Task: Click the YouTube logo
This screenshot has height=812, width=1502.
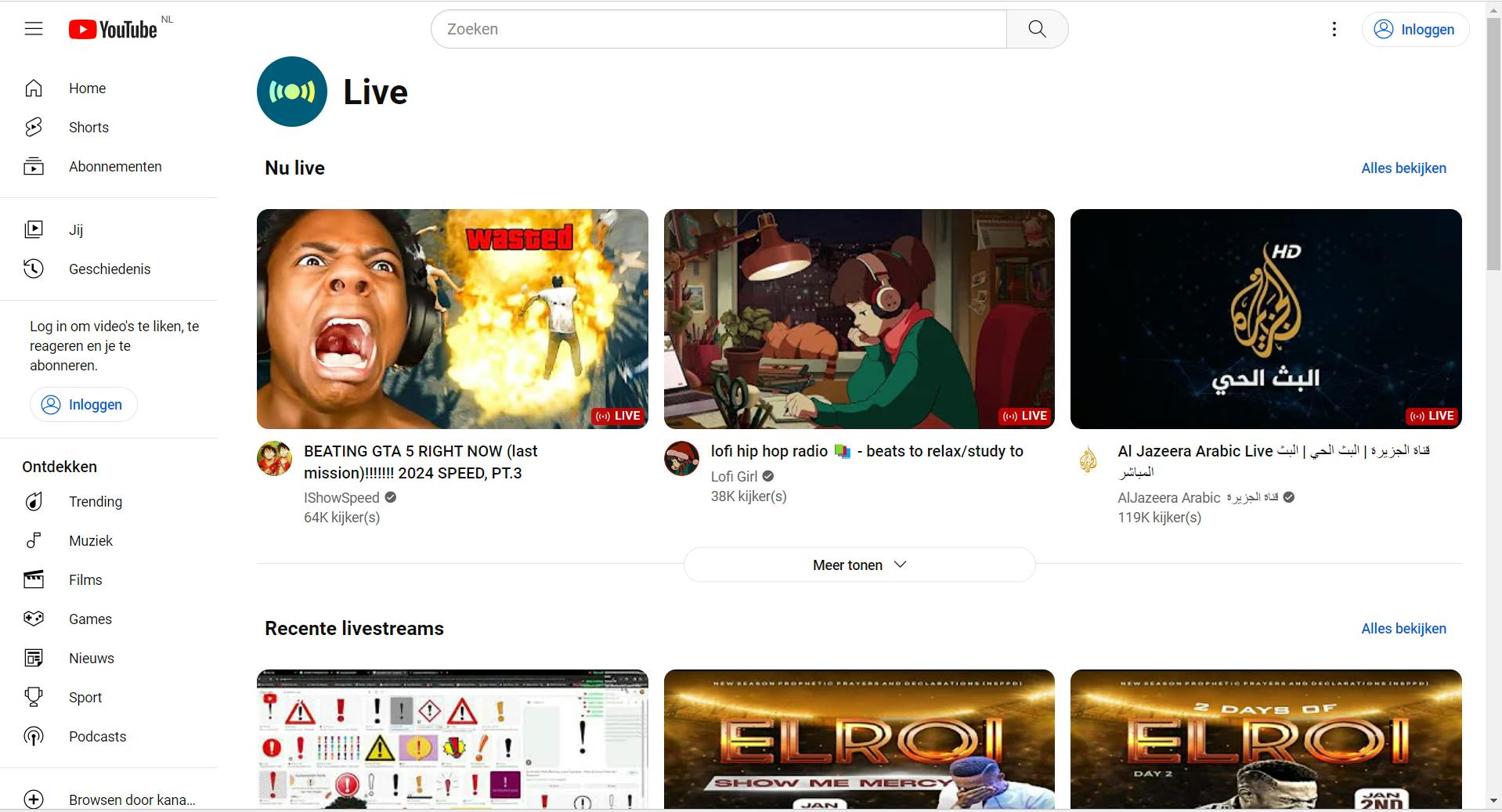Action: click(x=114, y=30)
